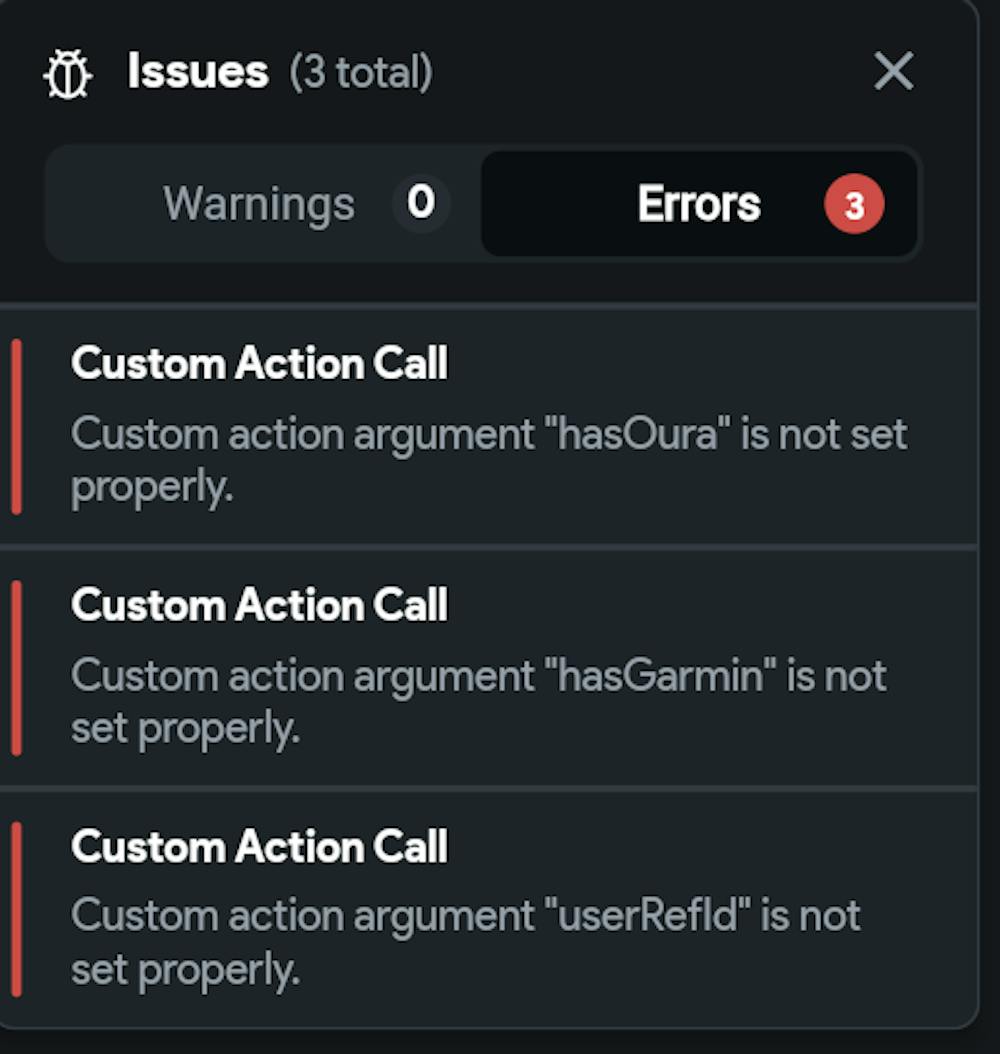The width and height of the screenshot is (1000, 1054).
Task: Switch to the Errors tab
Action: [698, 203]
